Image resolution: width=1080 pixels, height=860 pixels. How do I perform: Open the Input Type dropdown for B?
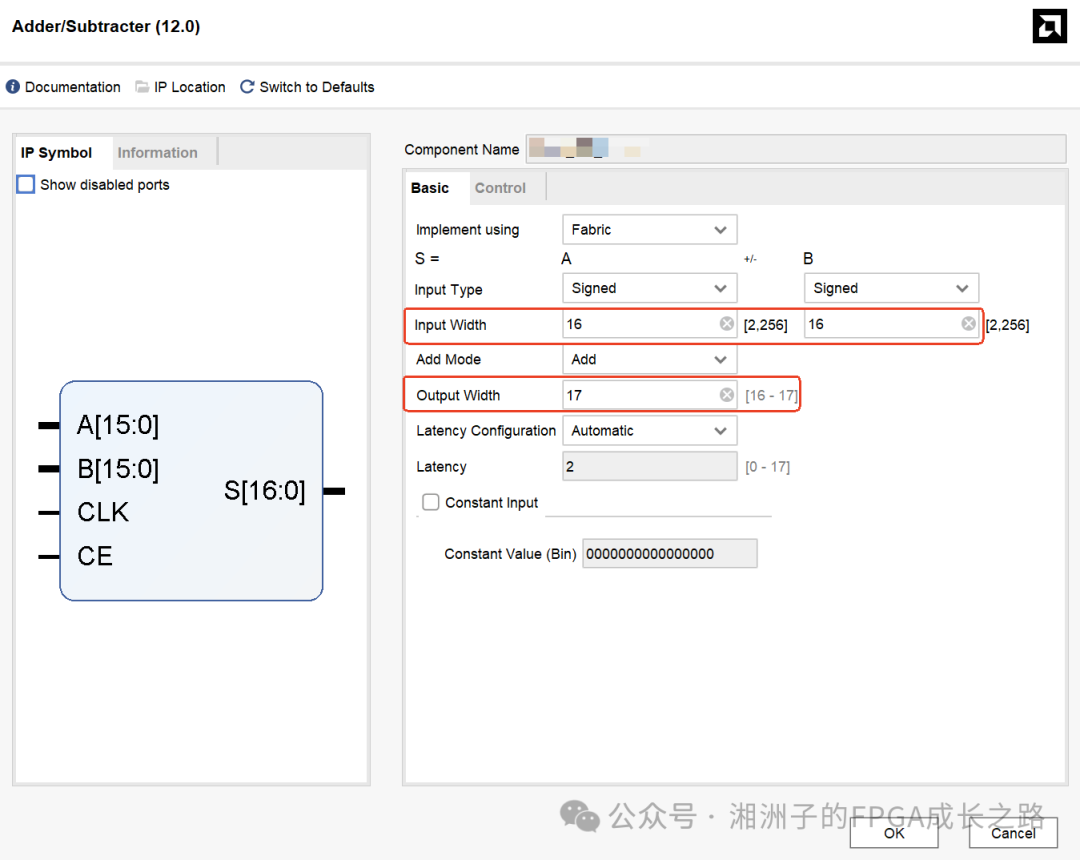(891, 288)
